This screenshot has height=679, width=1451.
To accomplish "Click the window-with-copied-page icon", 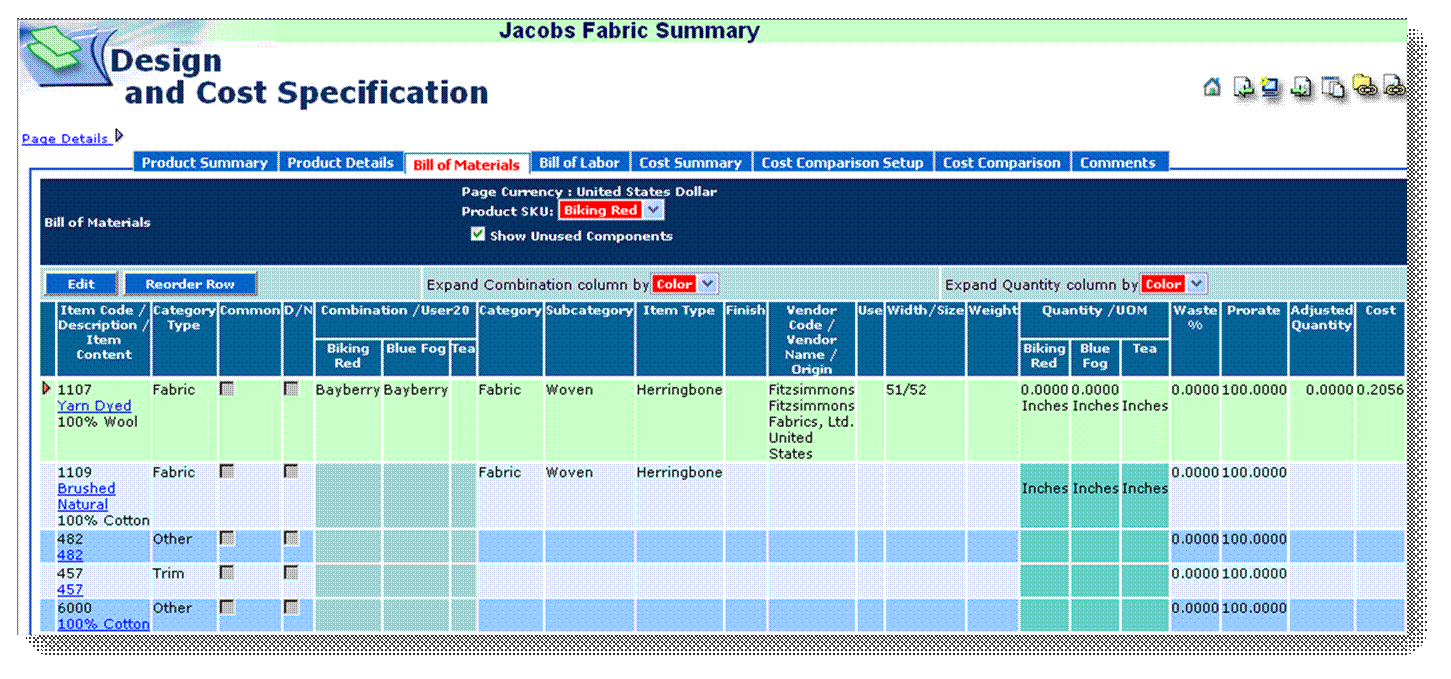I will (x=1333, y=88).
